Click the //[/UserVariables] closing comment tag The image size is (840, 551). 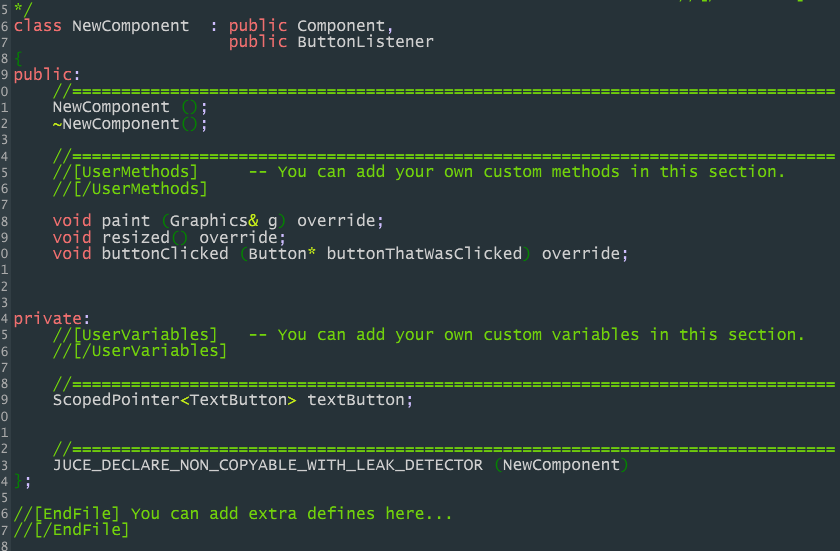coord(140,351)
